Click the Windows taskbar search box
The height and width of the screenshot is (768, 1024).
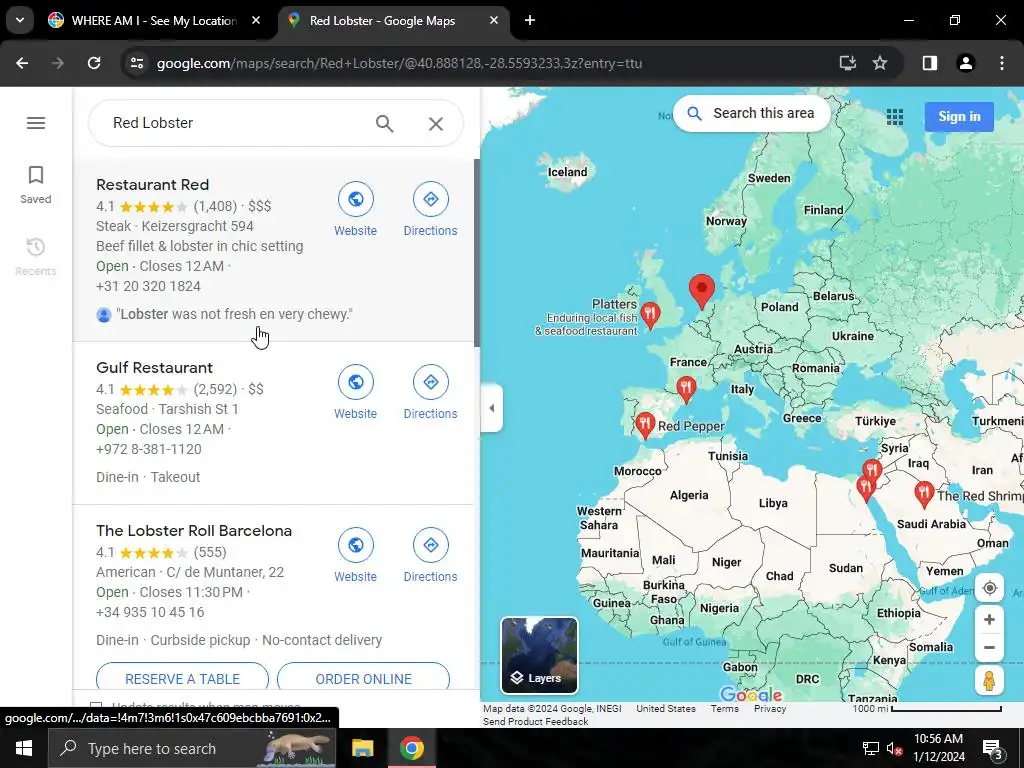[192, 748]
